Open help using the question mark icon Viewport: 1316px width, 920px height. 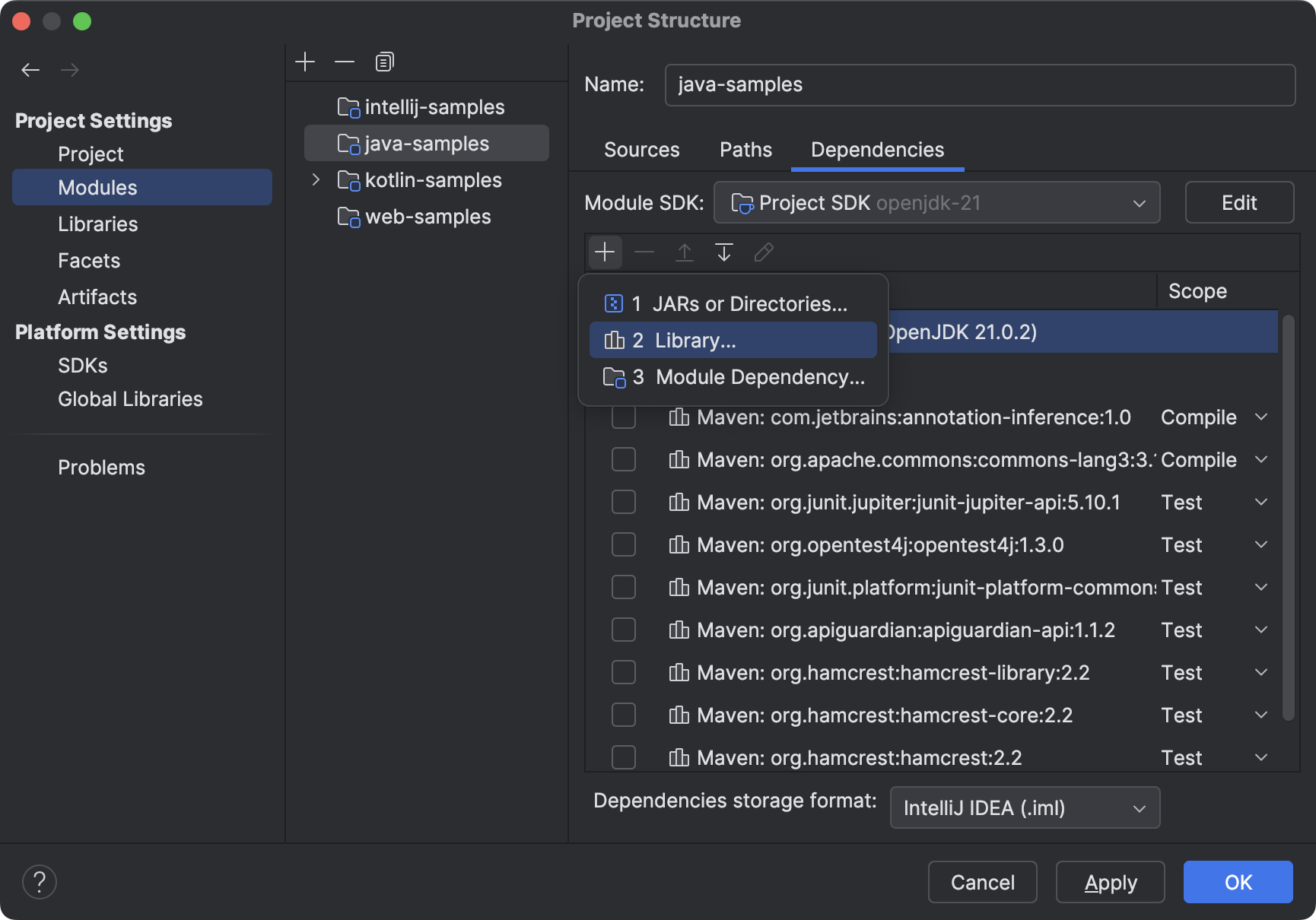click(40, 881)
